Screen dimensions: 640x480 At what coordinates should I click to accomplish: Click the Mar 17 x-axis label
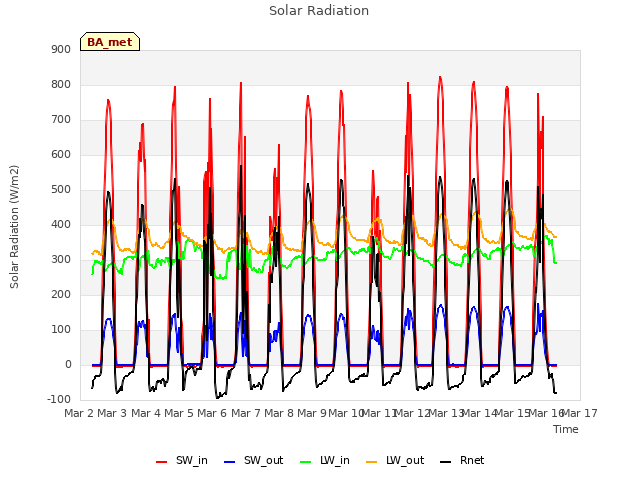pyautogui.click(x=580, y=413)
